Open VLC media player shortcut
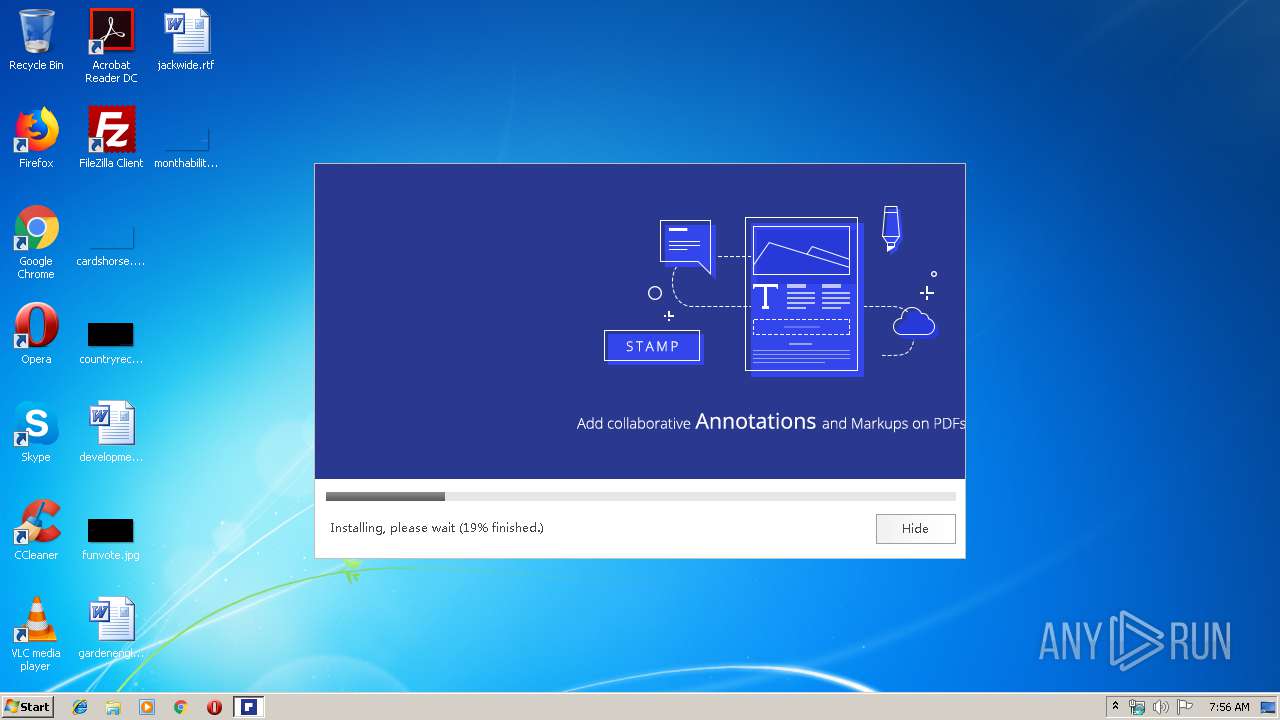Viewport: 1280px width, 720px height. pos(36,634)
